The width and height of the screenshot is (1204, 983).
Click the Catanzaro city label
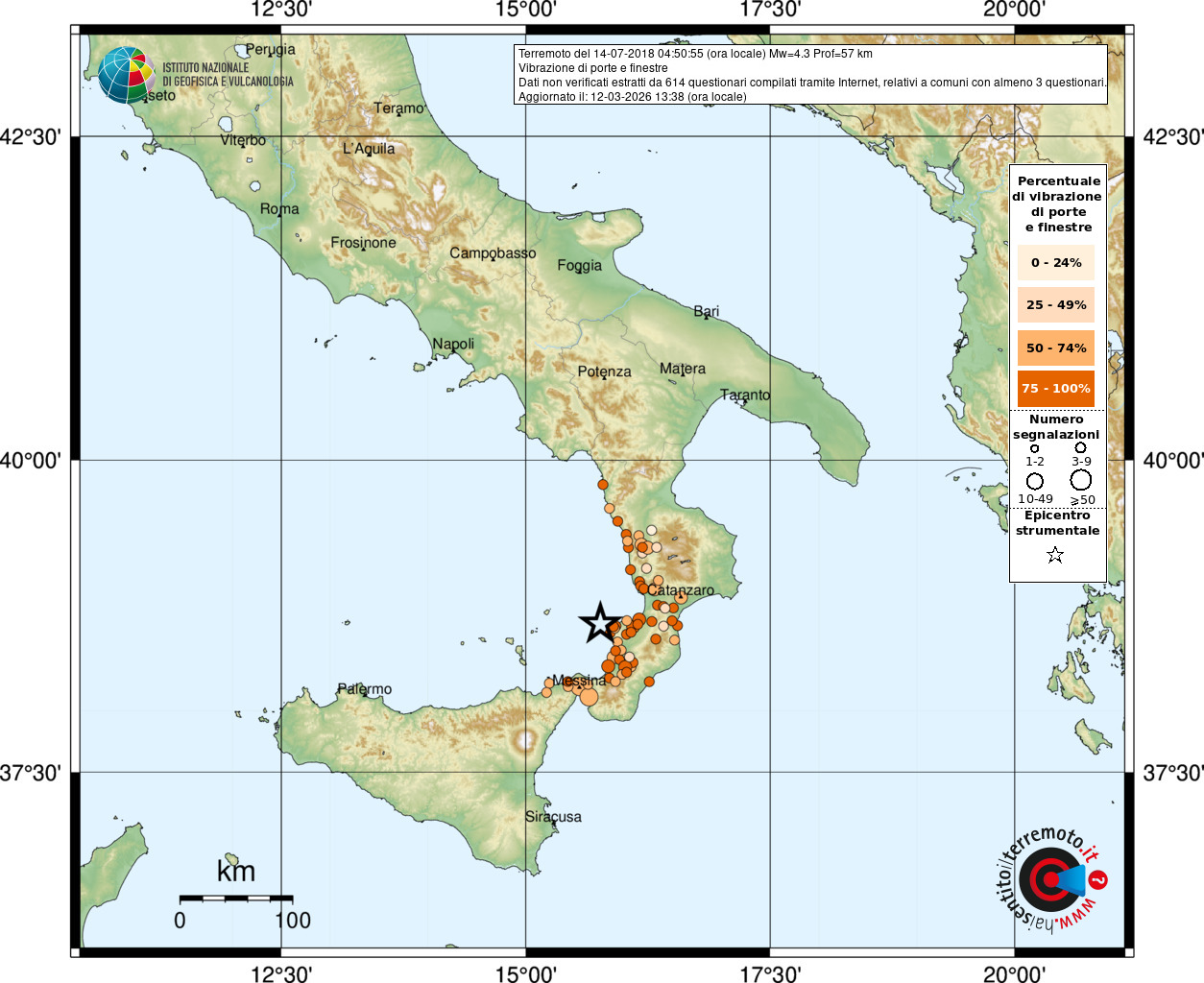click(x=681, y=590)
